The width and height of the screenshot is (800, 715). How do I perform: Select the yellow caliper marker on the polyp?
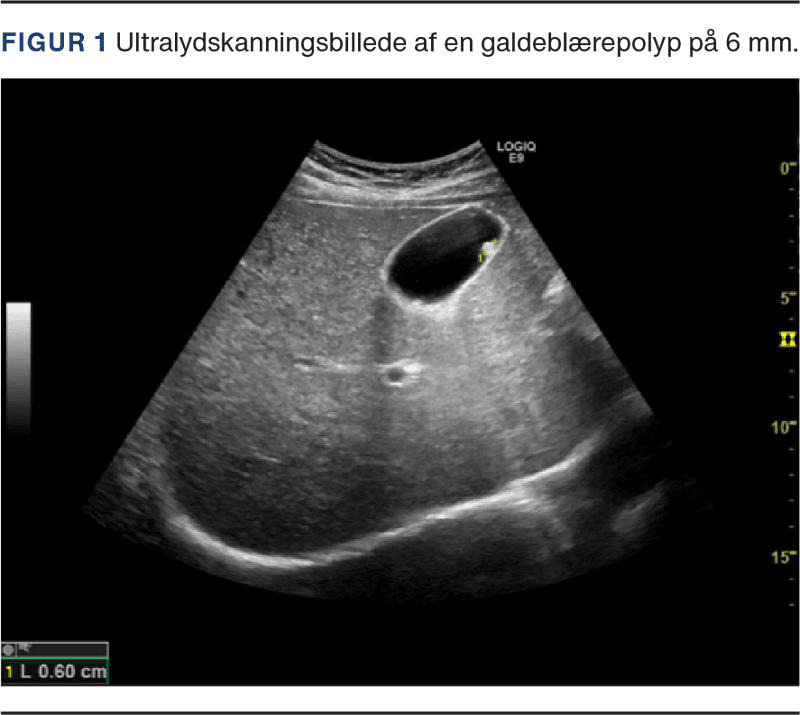click(484, 253)
